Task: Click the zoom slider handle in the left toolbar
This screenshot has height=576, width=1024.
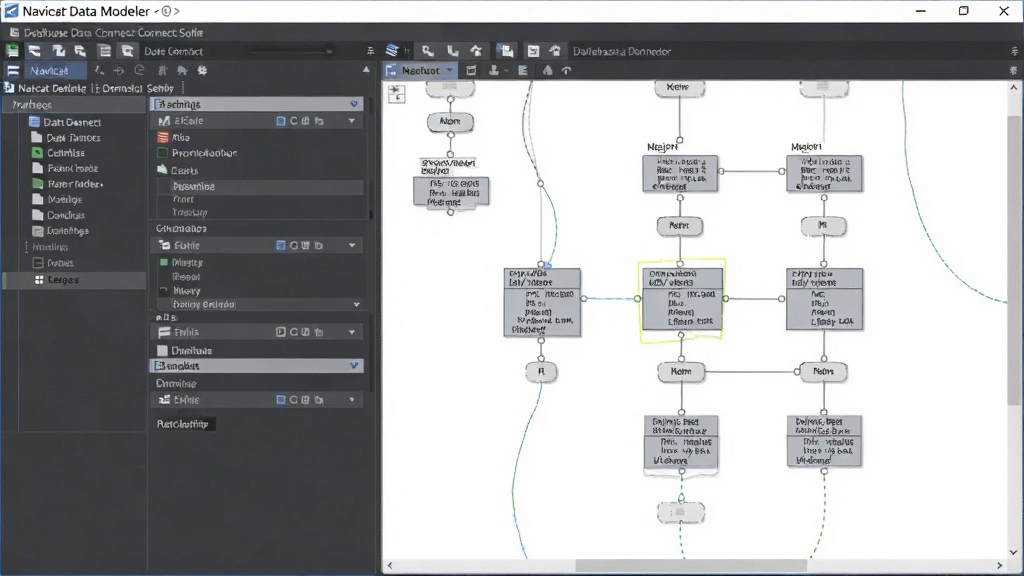Action: click(329, 51)
